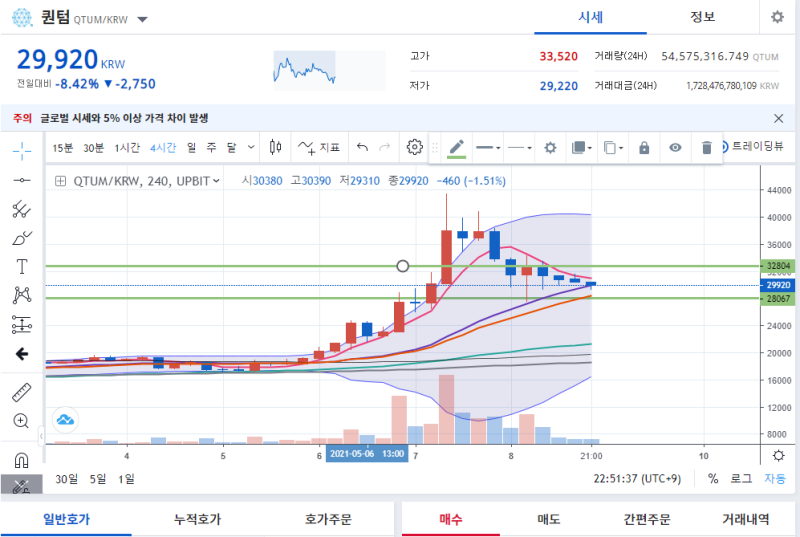Toggle auto (자동) price scale

(775, 479)
